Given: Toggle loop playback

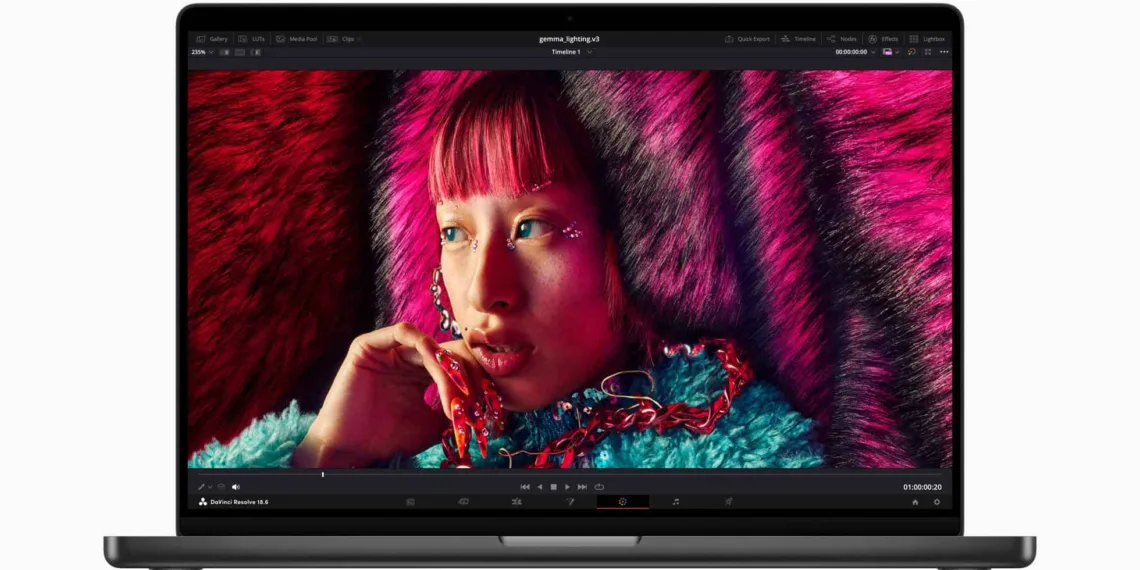Looking at the screenshot, I should pyautogui.click(x=599, y=487).
